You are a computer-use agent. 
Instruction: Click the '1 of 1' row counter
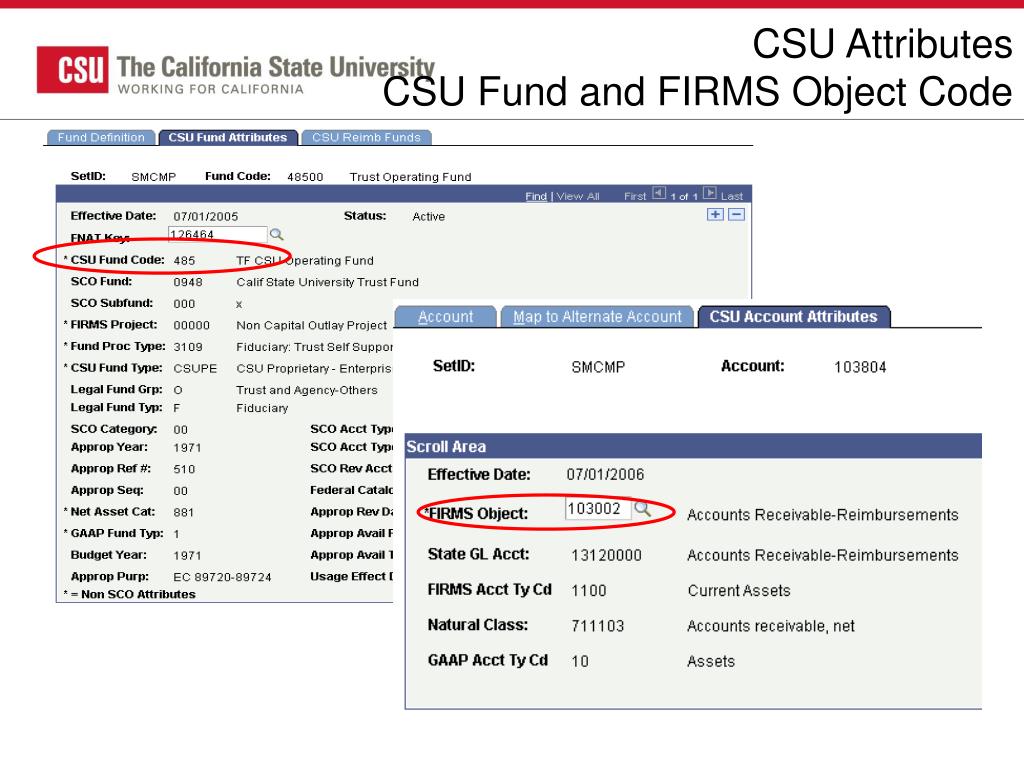[684, 196]
